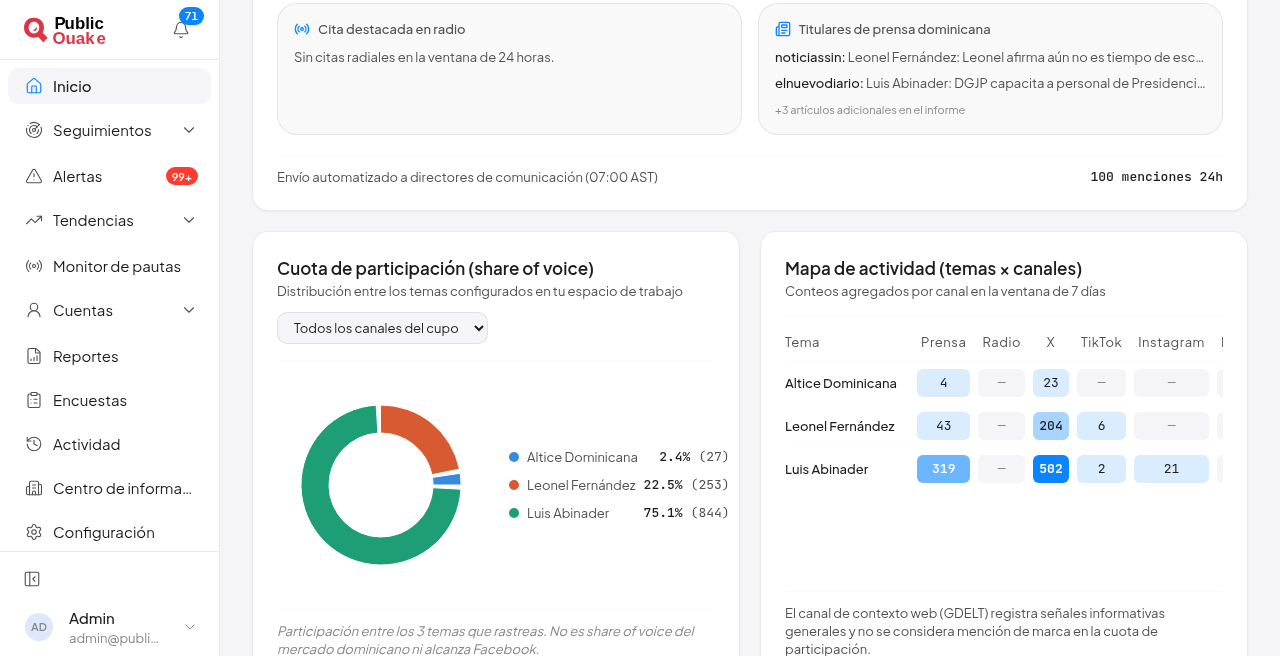Open Actividad in sidebar
This screenshot has width=1280, height=656.
(109, 444)
